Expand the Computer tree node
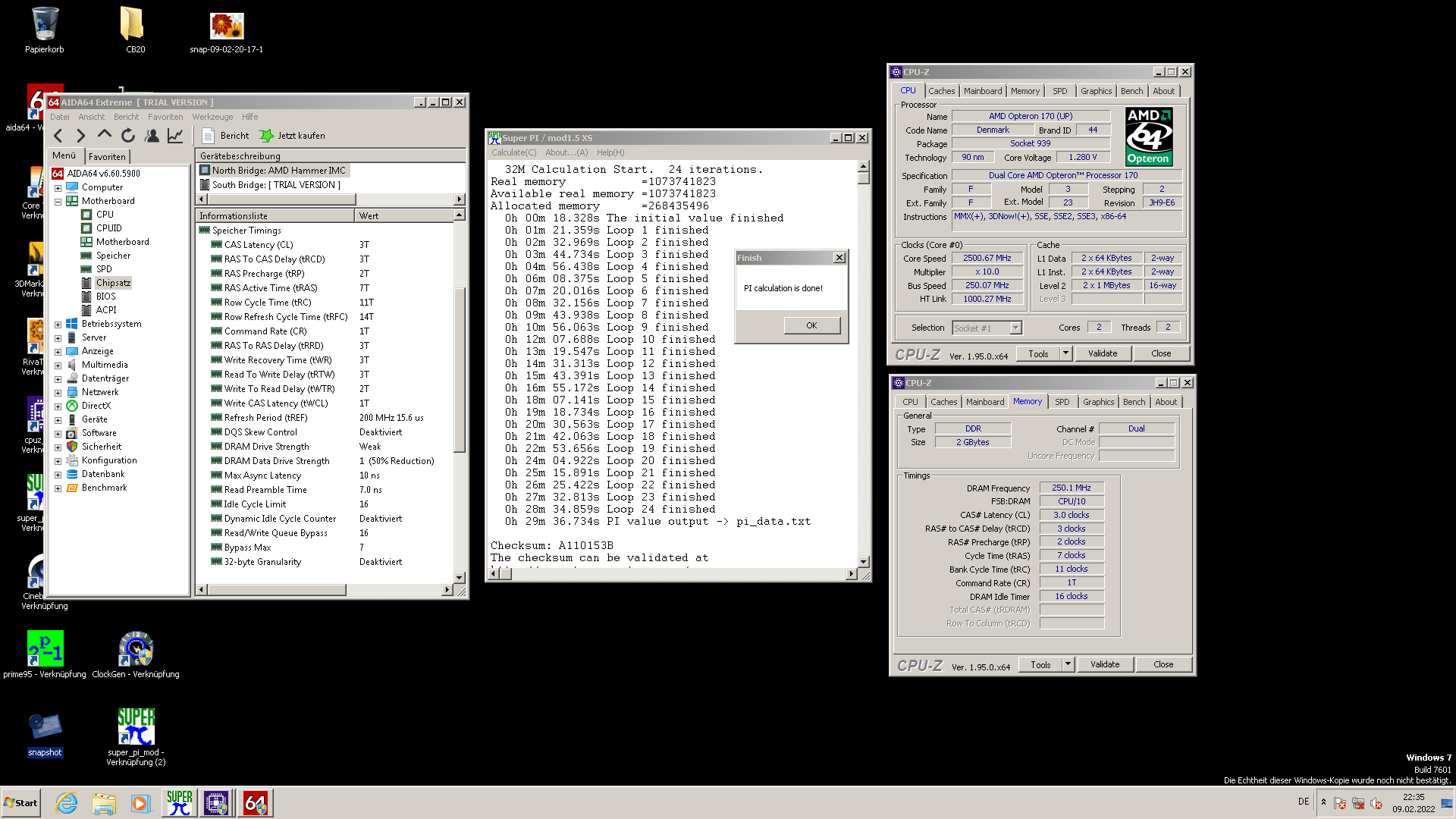Viewport: 1456px width, 819px height. point(58,188)
